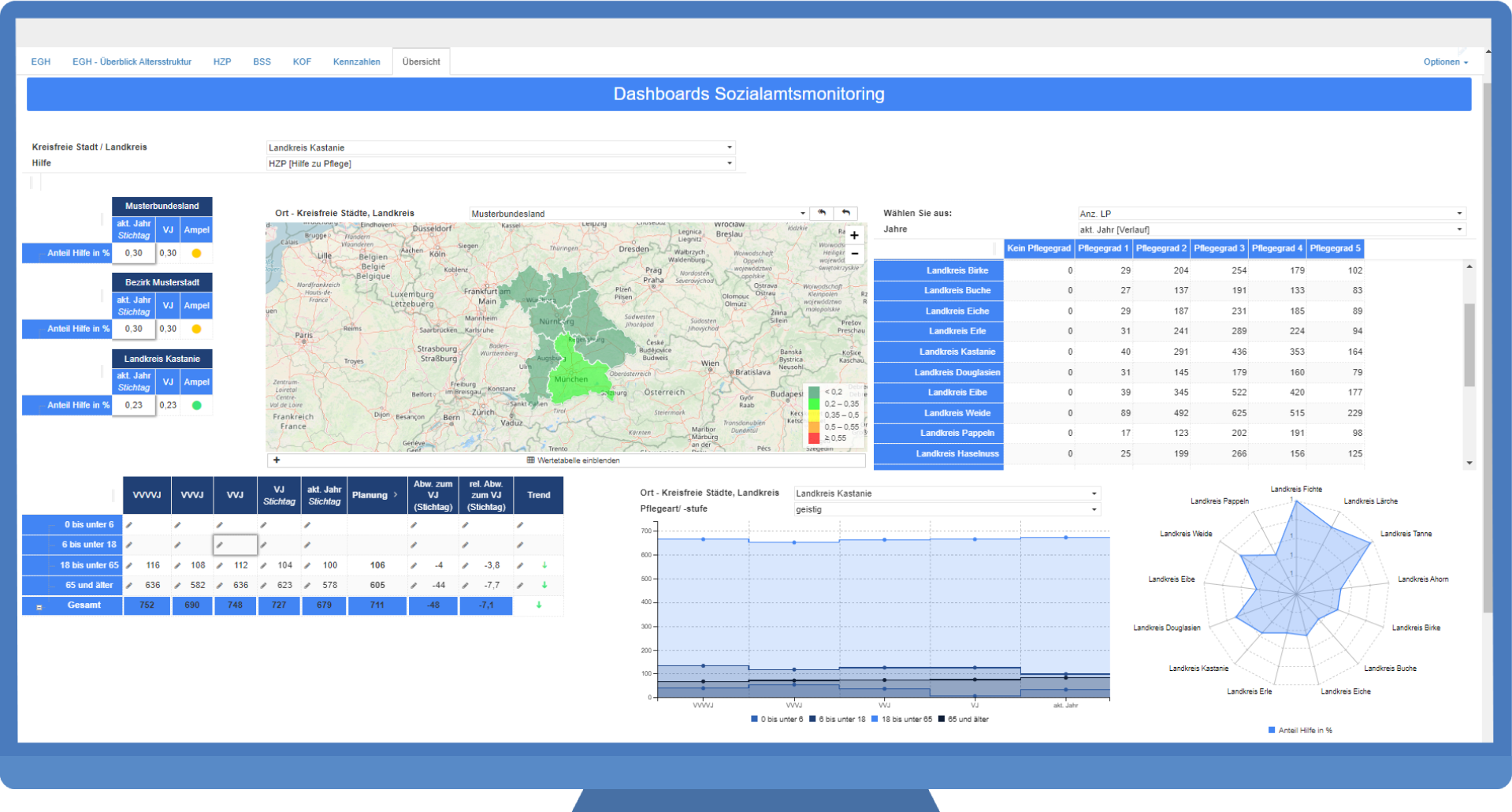Expand the Planung column header chevron

[396, 495]
